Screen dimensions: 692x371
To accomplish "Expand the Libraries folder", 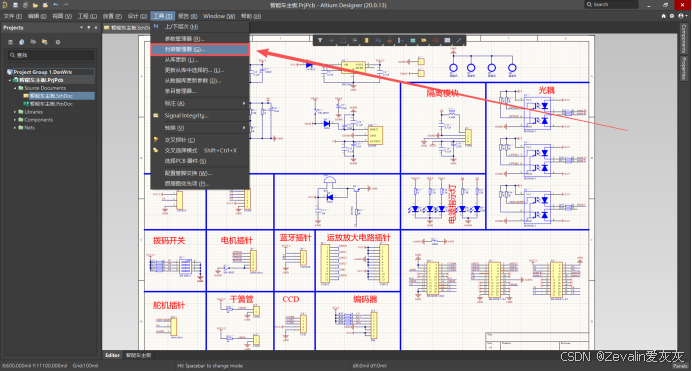I will (x=15, y=112).
